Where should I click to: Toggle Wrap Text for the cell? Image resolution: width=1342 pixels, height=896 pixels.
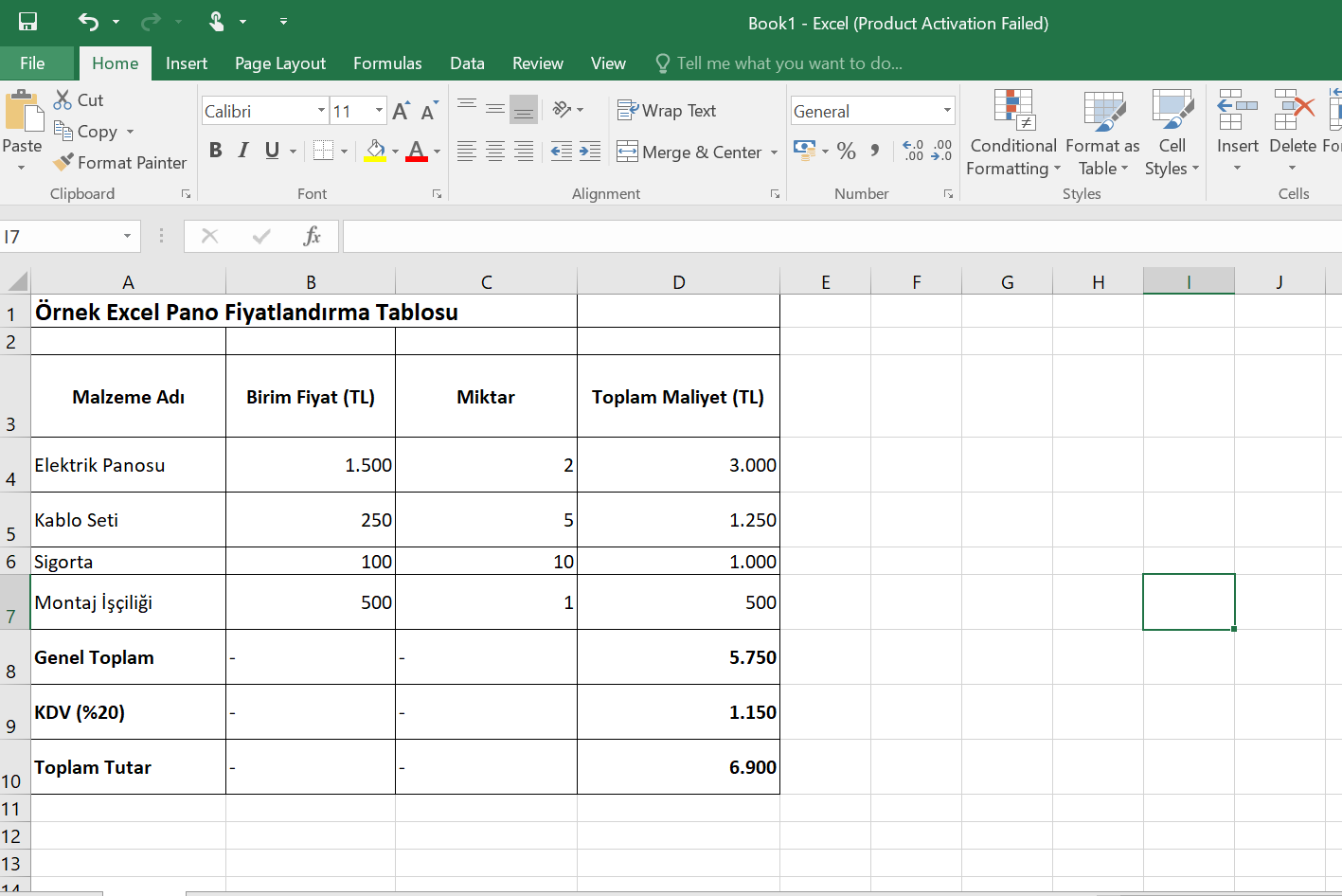[668, 111]
